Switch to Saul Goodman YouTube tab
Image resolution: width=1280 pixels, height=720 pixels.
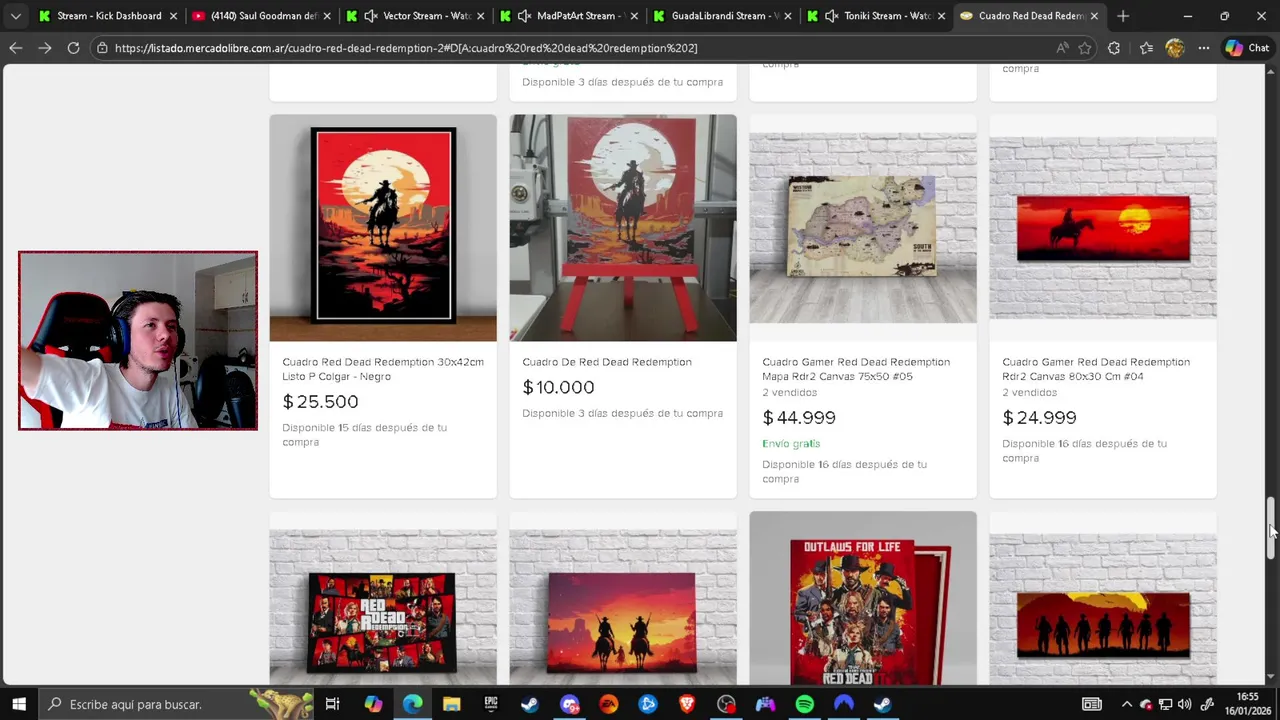click(x=261, y=16)
